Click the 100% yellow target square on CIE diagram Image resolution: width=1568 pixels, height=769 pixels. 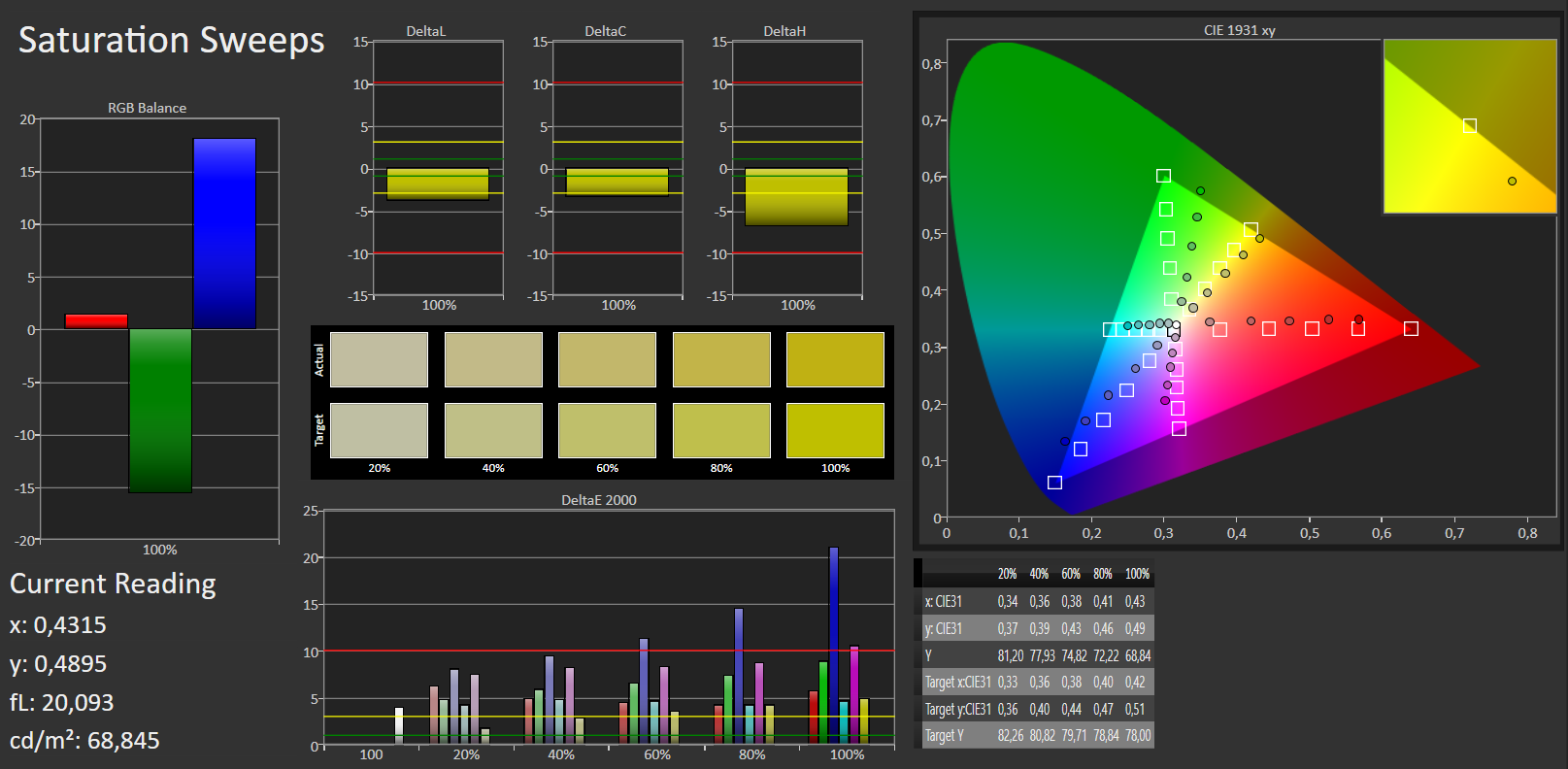coord(1251,230)
